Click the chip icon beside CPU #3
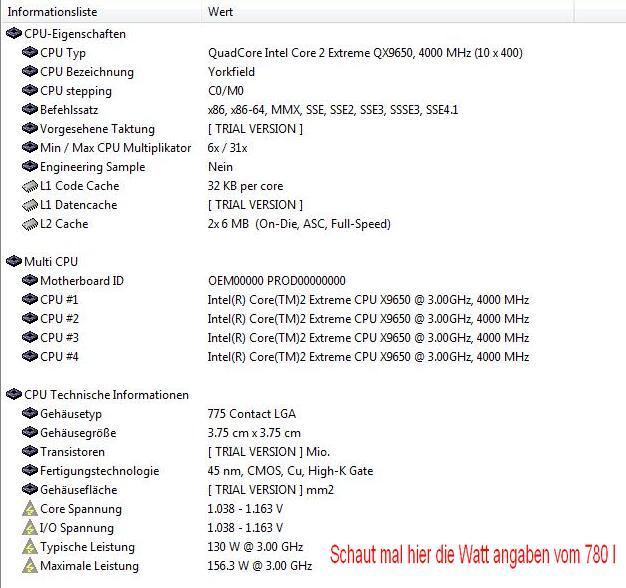This screenshot has height=588, width=626. 30,337
